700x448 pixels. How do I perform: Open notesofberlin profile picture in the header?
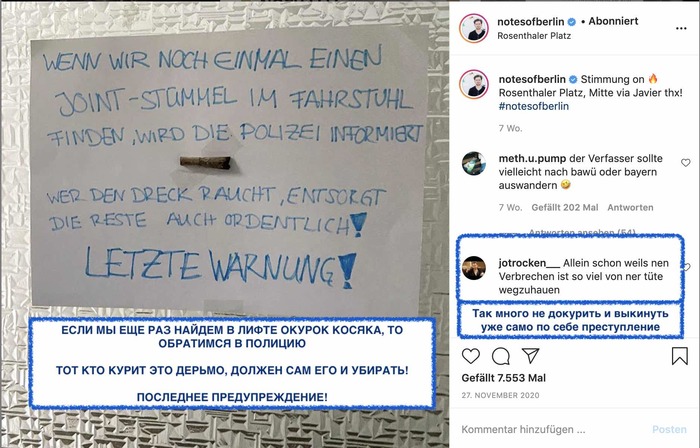474,28
